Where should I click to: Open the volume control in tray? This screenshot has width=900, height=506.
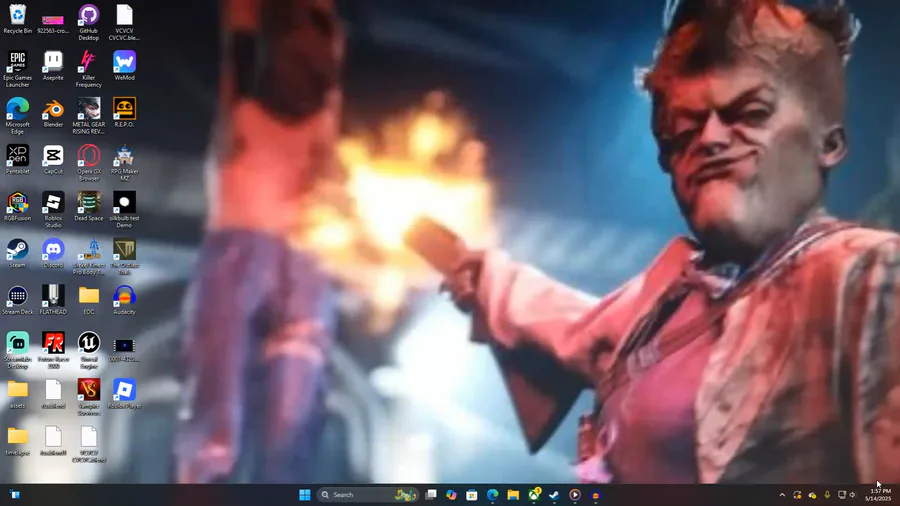(853, 495)
